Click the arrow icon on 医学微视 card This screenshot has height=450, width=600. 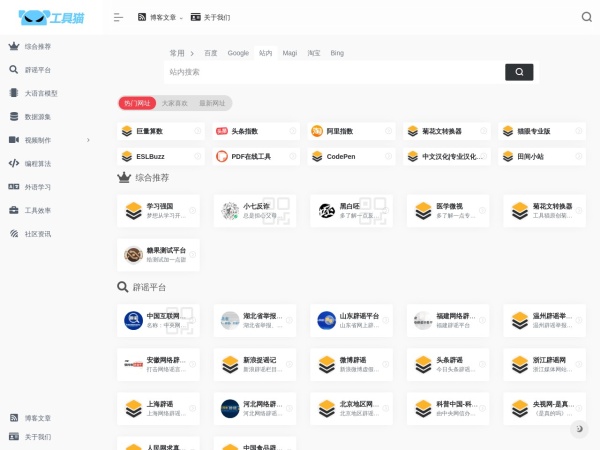click(x=482, y=210)
